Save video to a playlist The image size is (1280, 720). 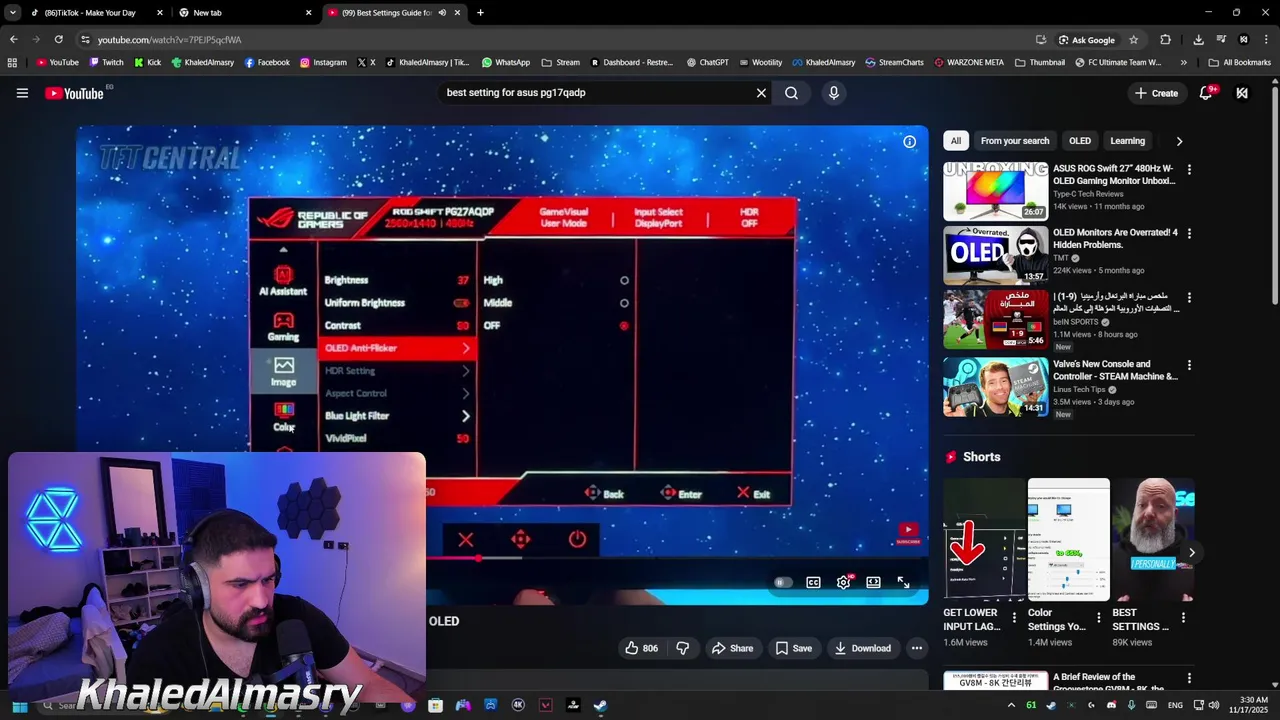click(794, 648)
